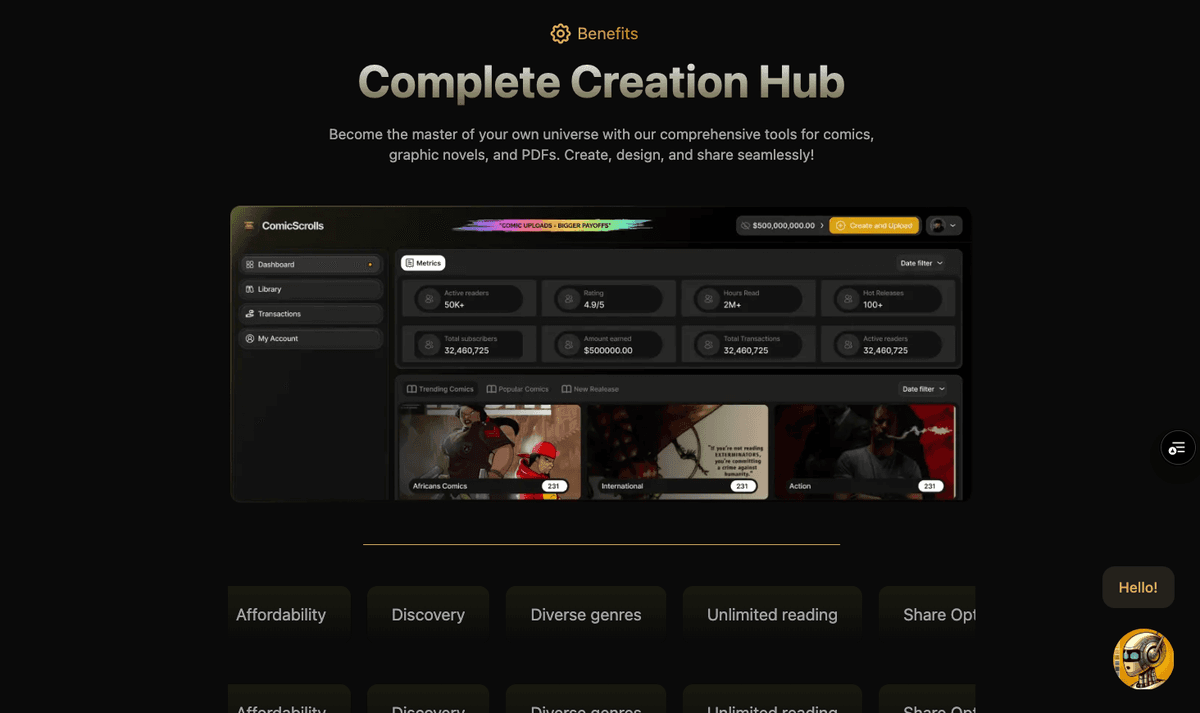Switch to the Popular Comics tab

518,389
